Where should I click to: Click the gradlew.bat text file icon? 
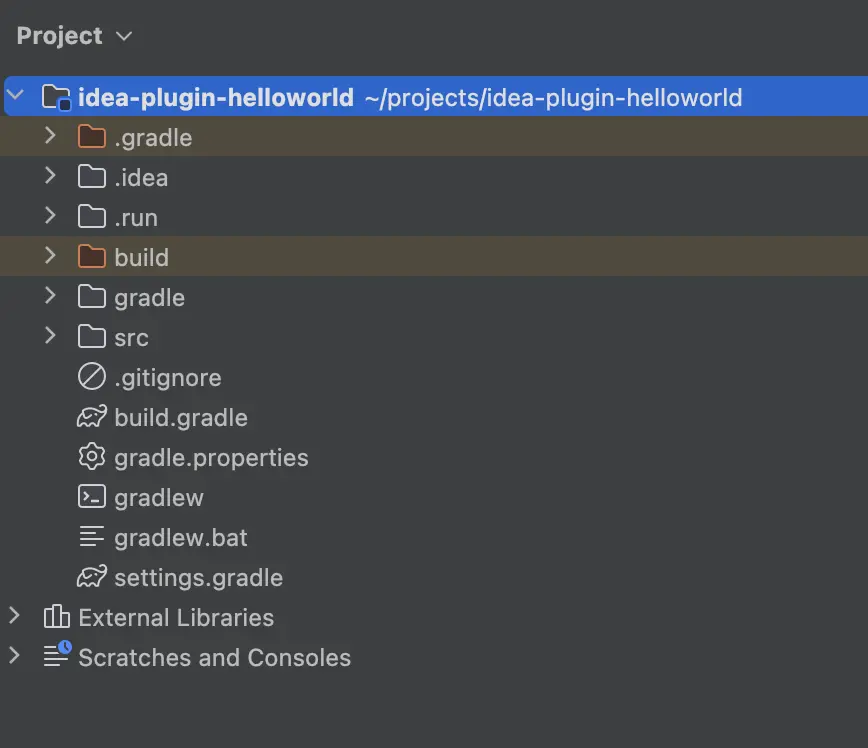click(x=91, y=537)
